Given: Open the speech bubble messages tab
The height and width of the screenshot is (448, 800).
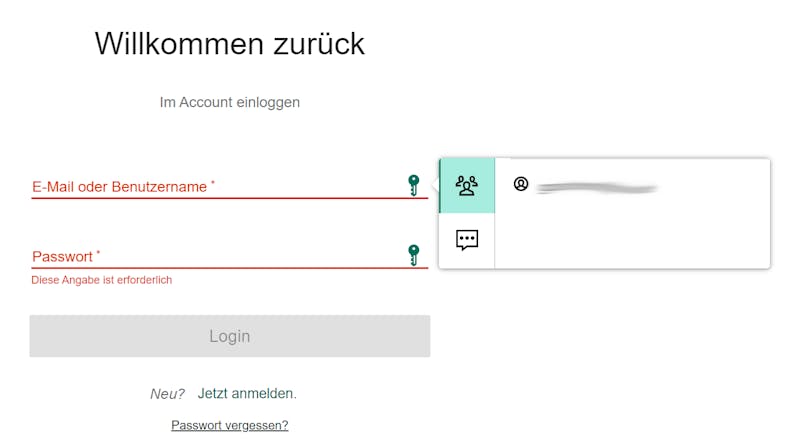Looking at the screenshot, I should pyautogui.click(x=467, y=240).
